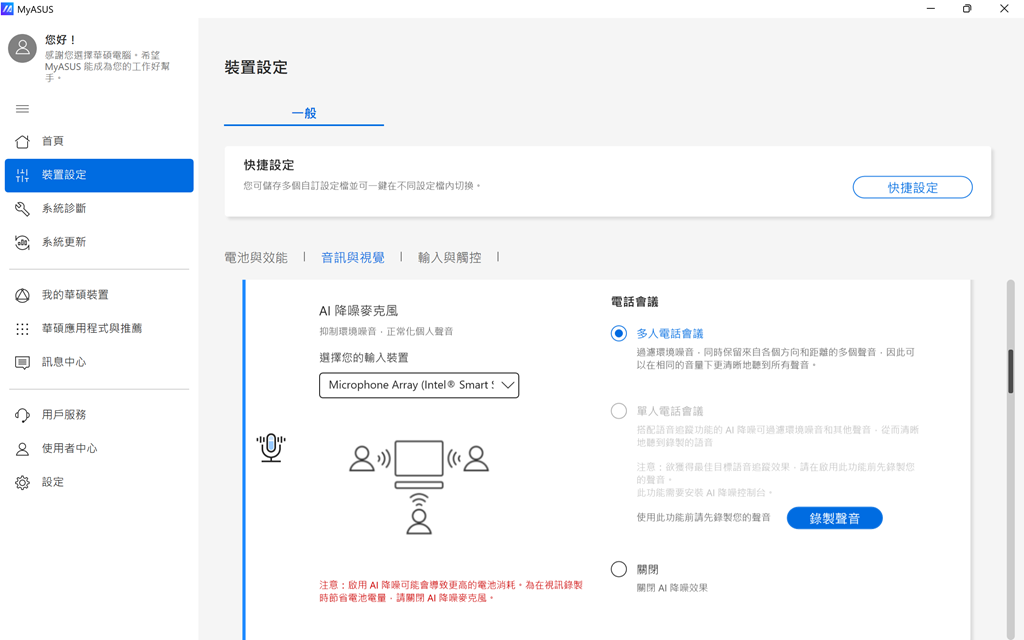Open the Microphone Array input device dropdown
Viewport: 1024px width, 640px height.
point(419,385)
